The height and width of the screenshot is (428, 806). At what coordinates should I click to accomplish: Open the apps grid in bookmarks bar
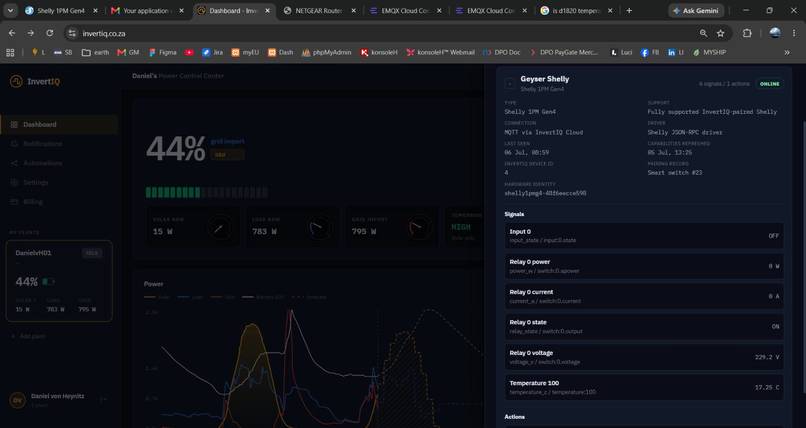click(x=10, y=52)
